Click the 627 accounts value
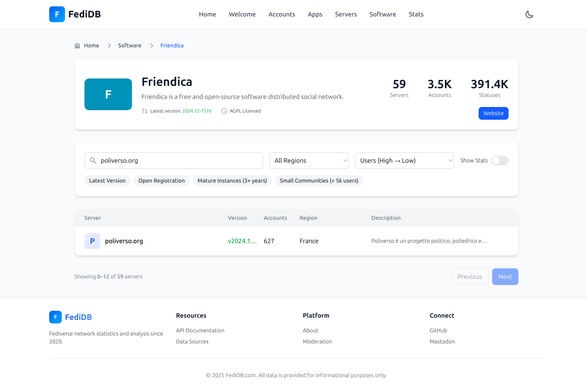 tap(269, 241)
